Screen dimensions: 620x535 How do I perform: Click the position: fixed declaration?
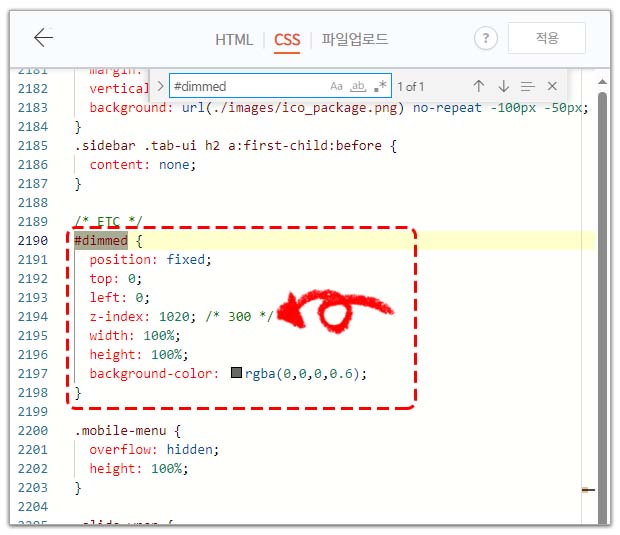pyautogui.click(x=150, y=259)
